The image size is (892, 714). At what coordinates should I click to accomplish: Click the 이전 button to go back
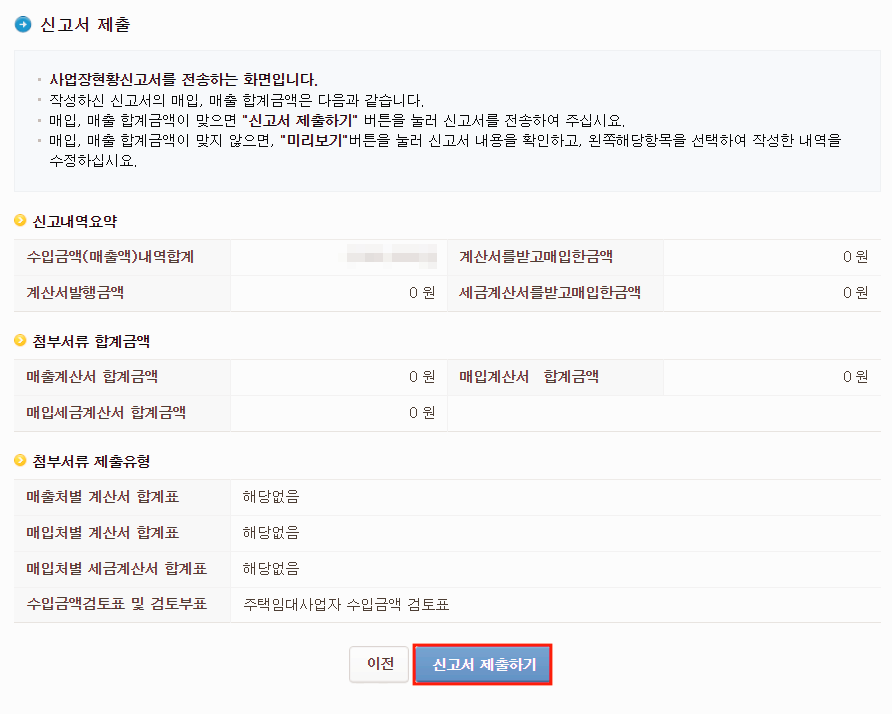coord(379,664)
